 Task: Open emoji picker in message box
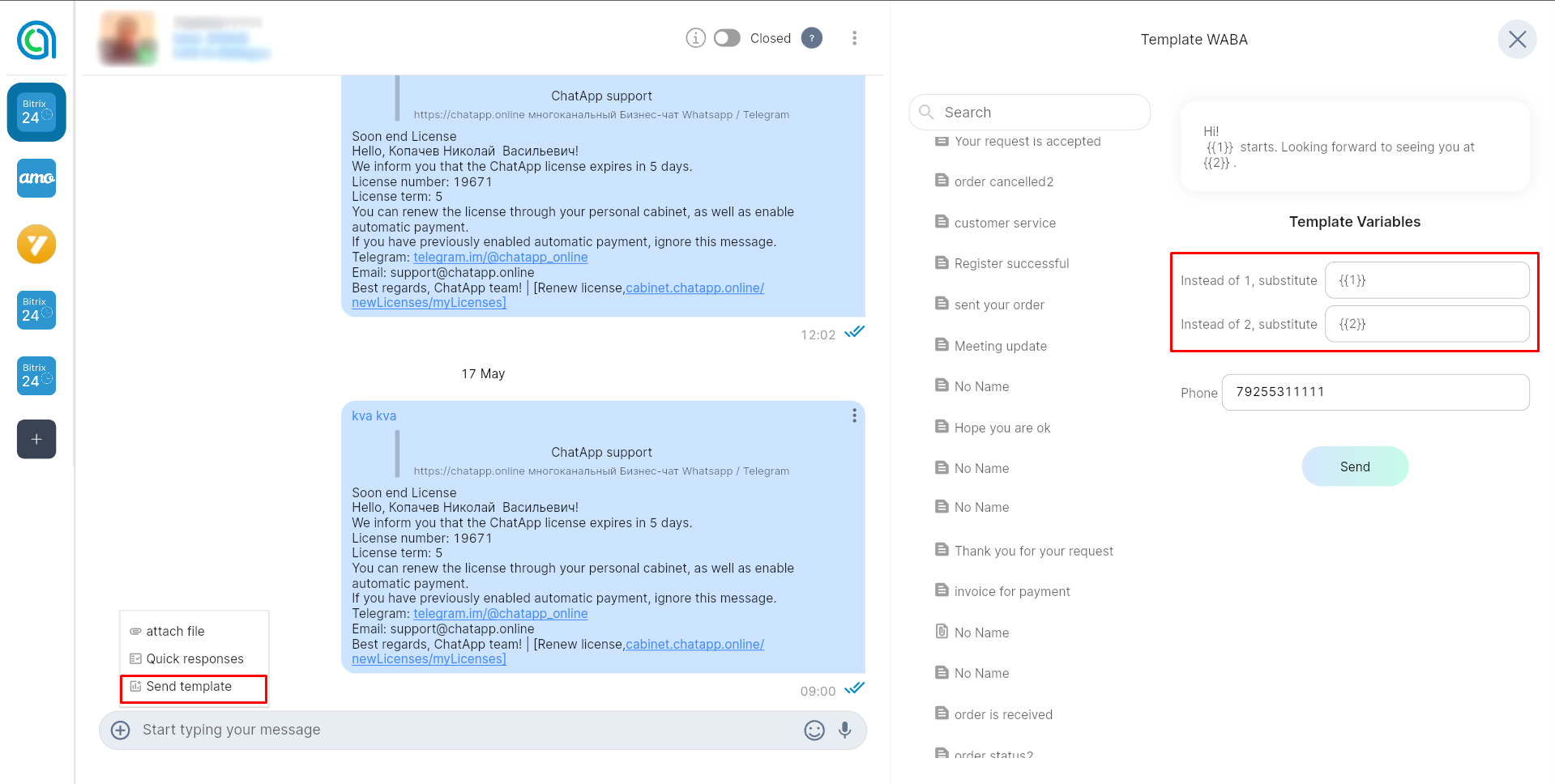pyautogui.click(x=814, y=731)
